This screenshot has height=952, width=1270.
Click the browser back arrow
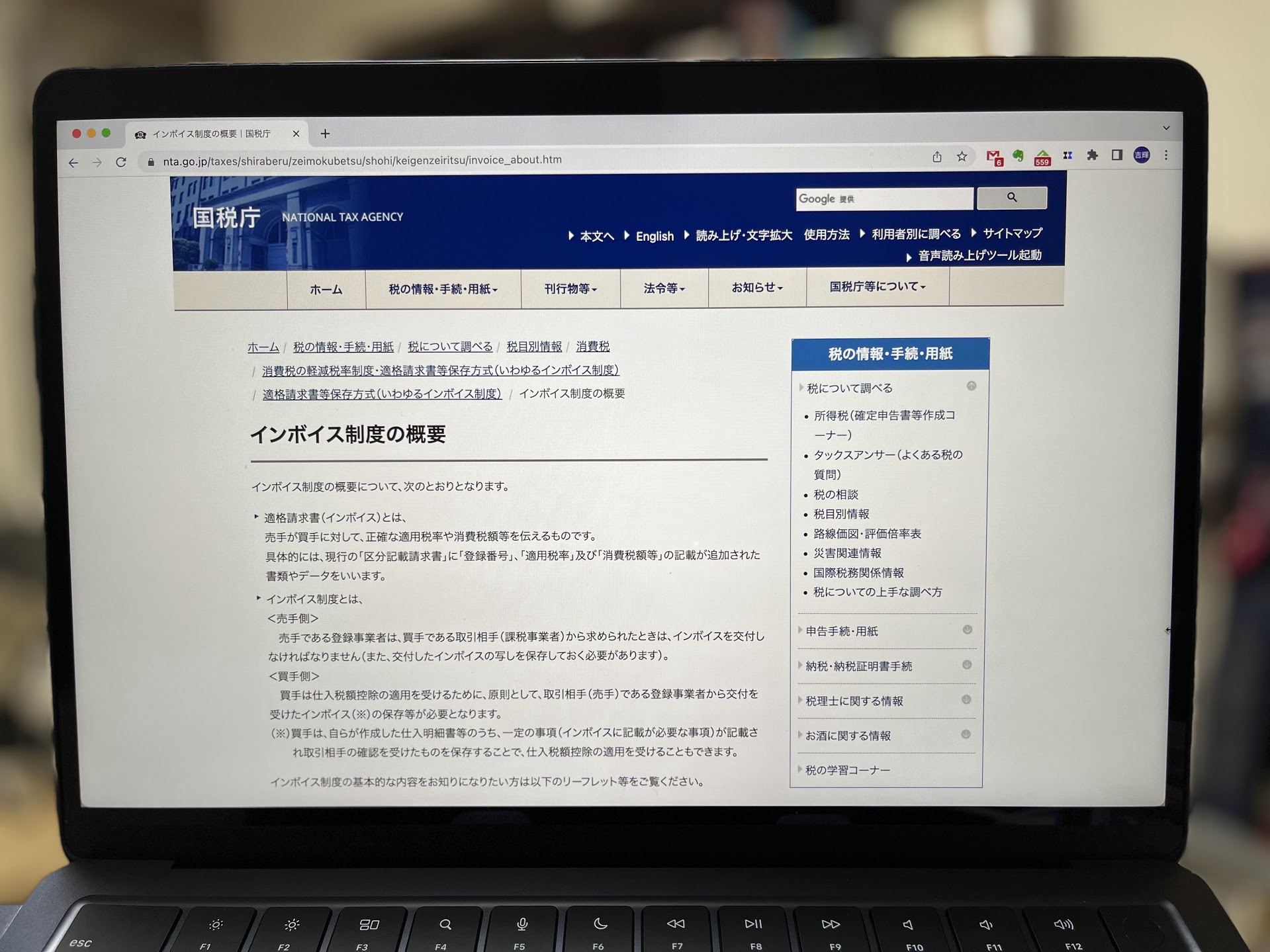73,163
